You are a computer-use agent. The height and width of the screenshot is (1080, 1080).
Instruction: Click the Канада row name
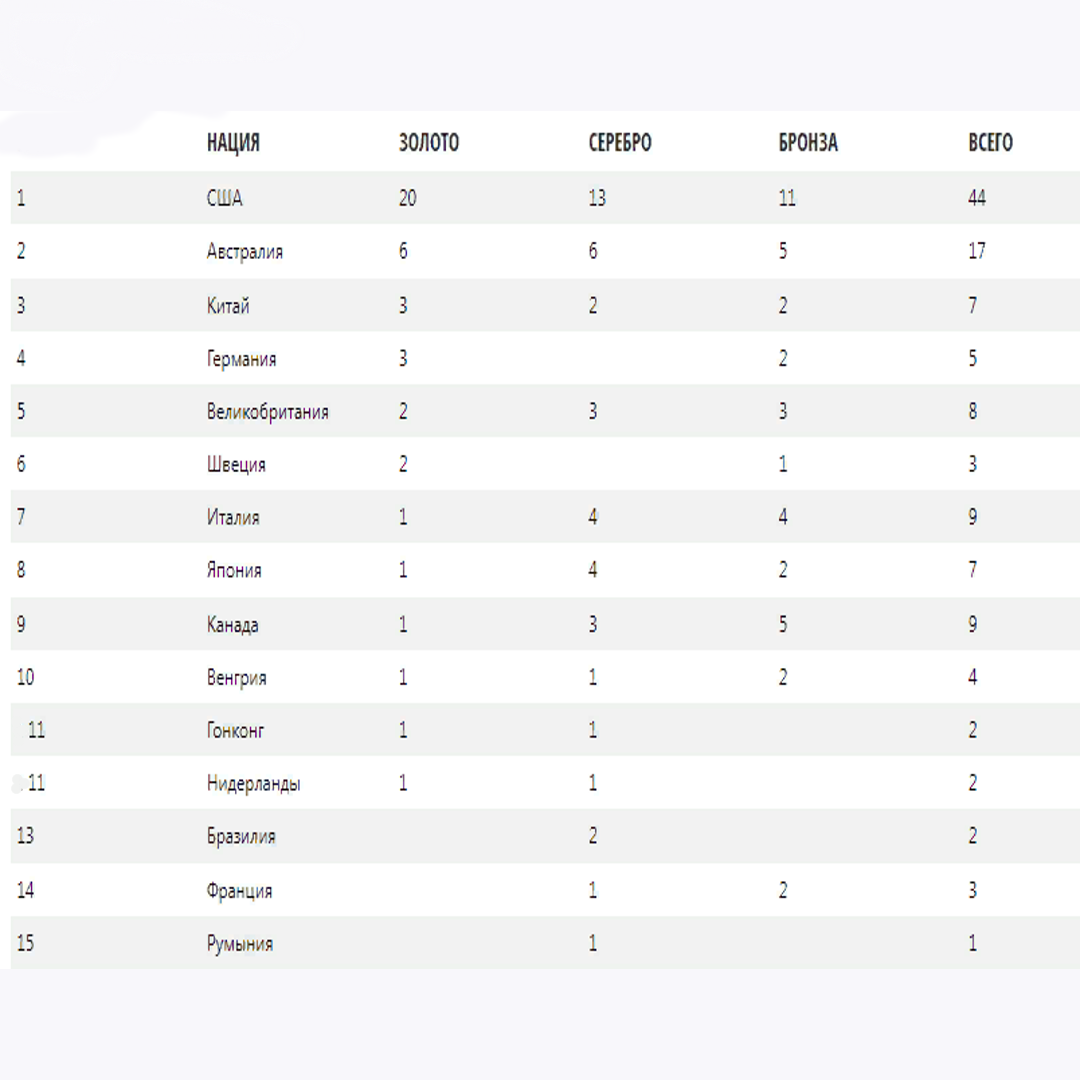[232, 625]
